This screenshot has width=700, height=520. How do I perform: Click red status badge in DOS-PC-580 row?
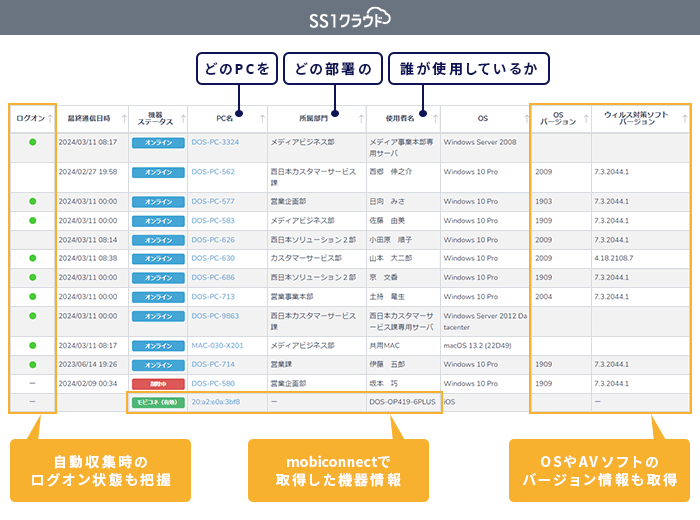point(158,384)
